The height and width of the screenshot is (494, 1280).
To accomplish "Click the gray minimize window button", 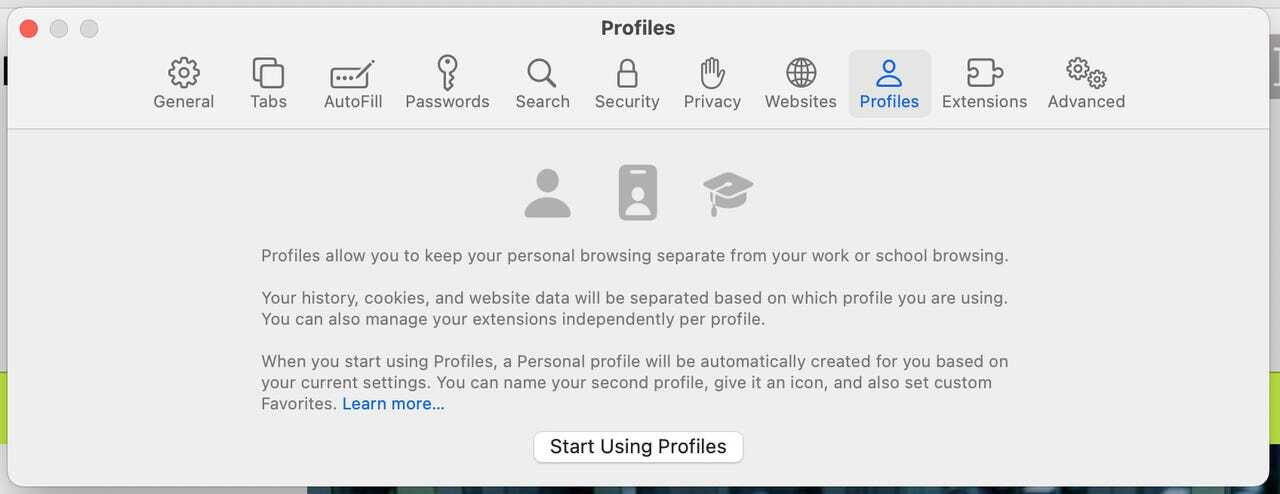I will 59,29.
